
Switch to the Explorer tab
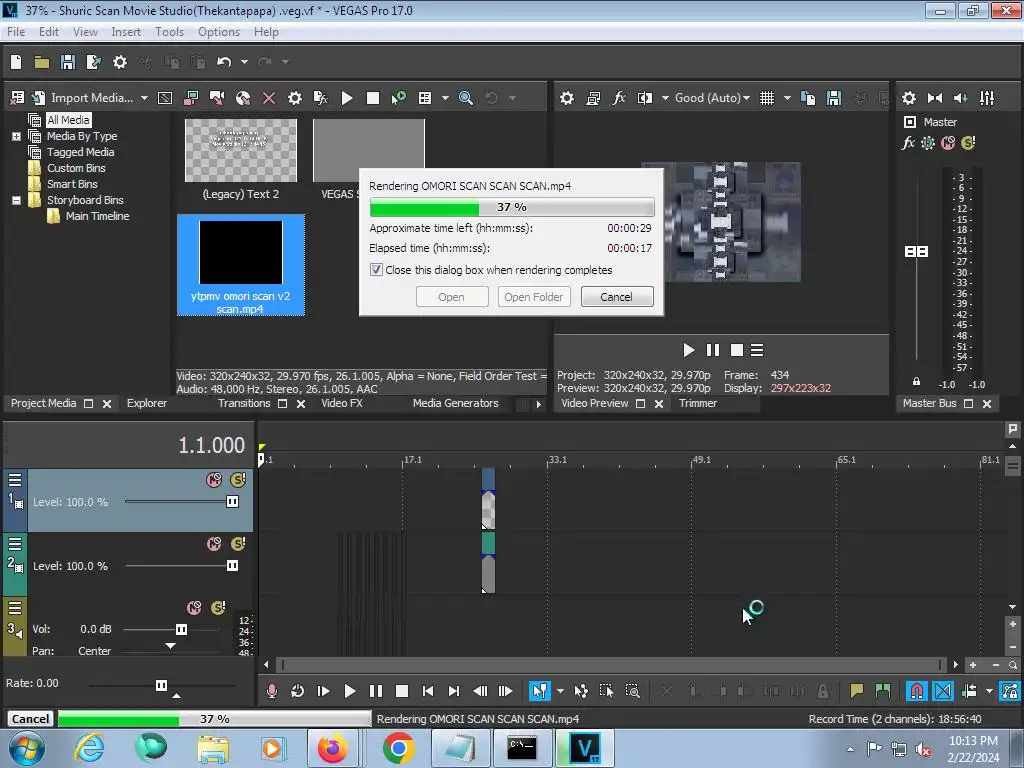[x=147, y=404]
